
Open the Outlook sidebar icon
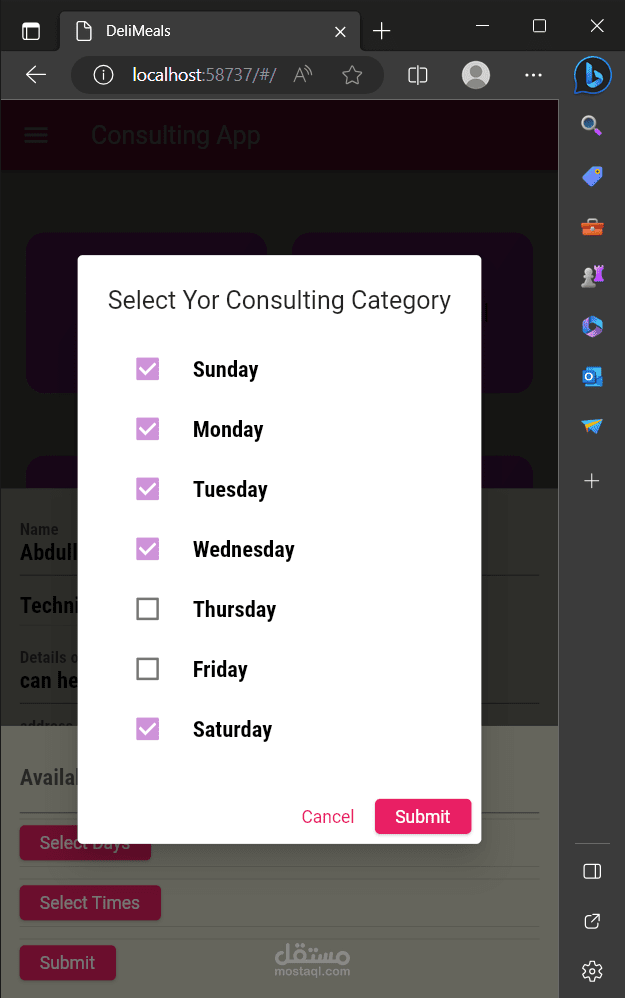592,376
